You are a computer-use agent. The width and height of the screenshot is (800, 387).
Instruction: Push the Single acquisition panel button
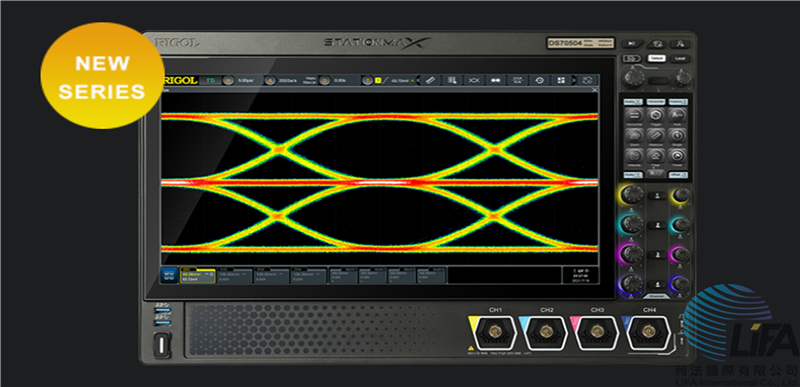click(677, 136)
